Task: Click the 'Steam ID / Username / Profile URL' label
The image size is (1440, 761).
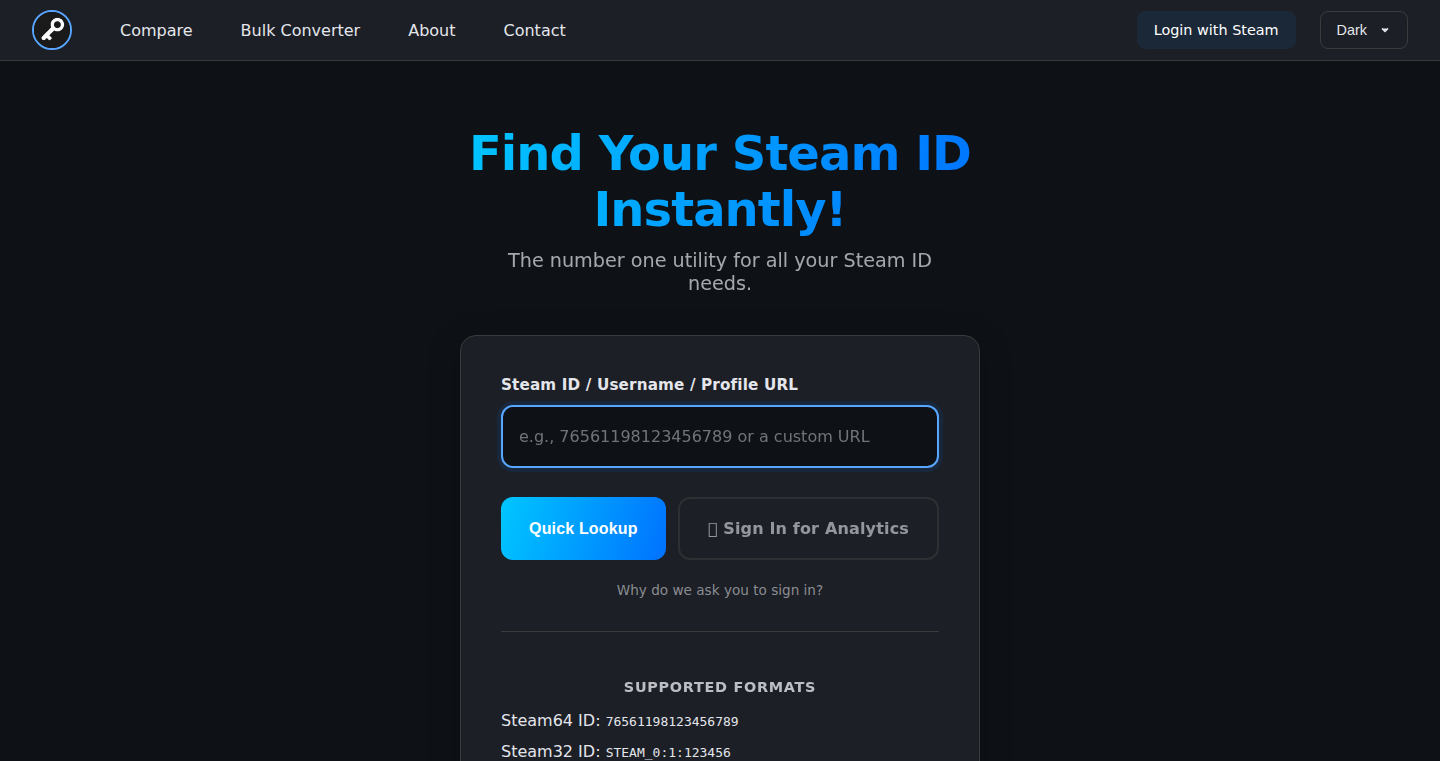Action: tap(649, 384)
